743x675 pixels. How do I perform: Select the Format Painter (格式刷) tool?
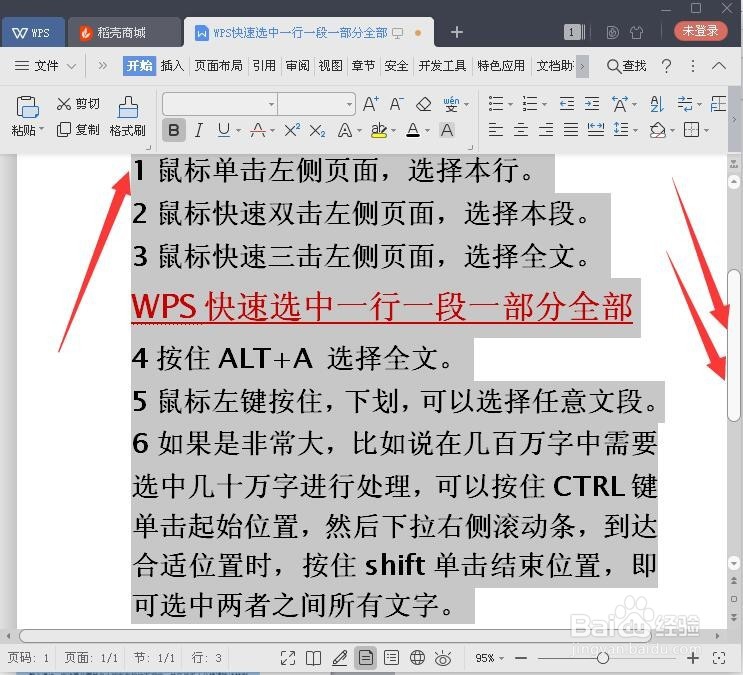tap(127, 116)
